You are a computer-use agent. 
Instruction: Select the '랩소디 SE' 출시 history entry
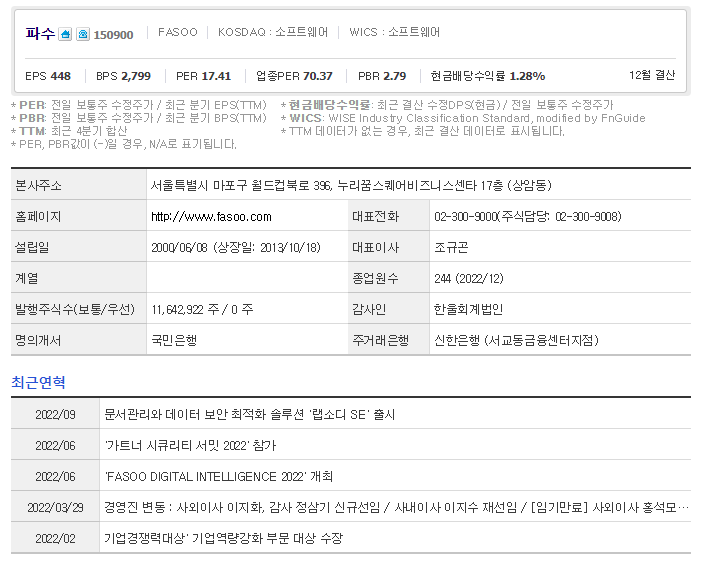[250, 414]
